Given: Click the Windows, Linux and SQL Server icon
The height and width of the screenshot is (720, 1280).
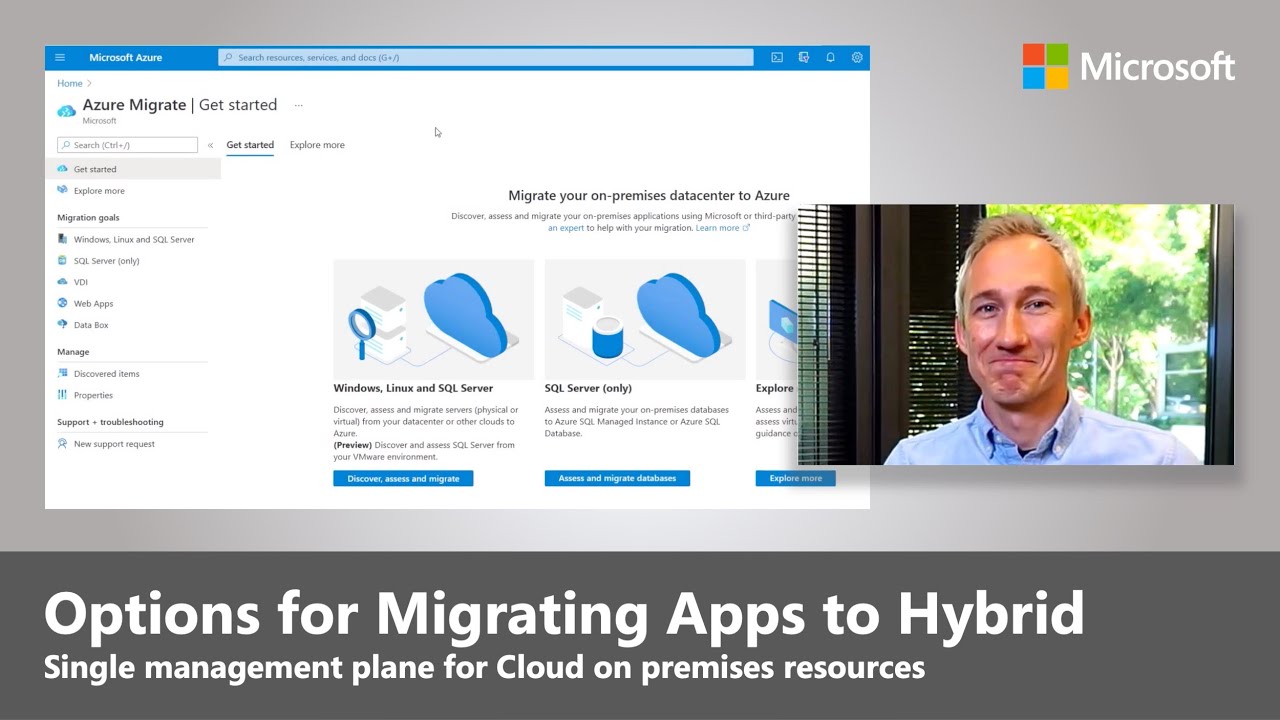Looking at the screenshot, I should coord(63,239).
